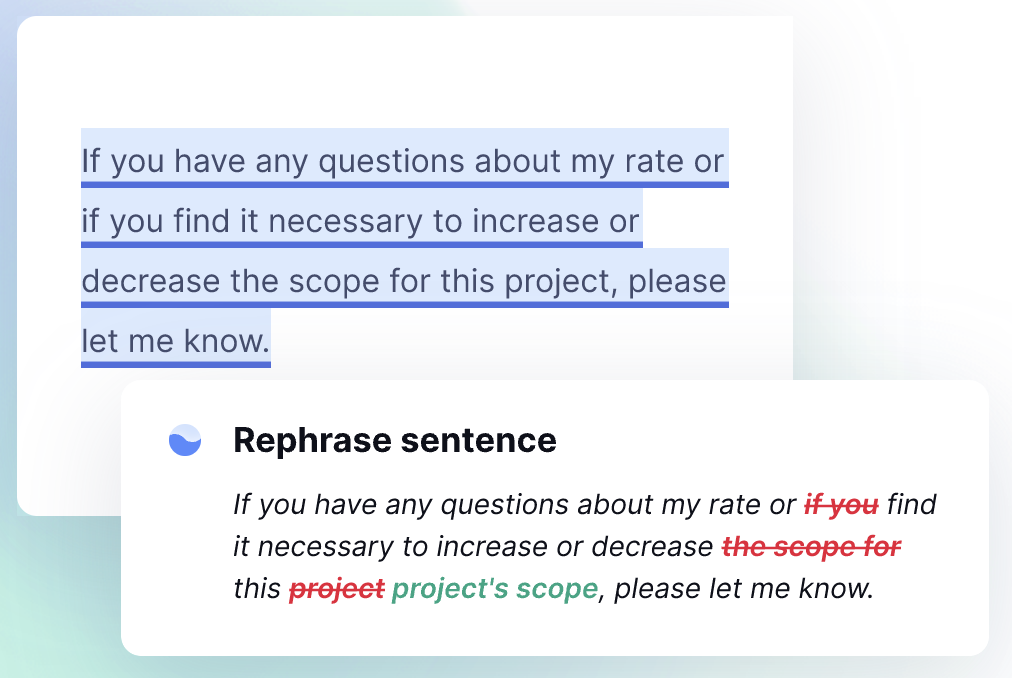Click the word 'please' ending the third highlighted line

[x=677, y=282]
